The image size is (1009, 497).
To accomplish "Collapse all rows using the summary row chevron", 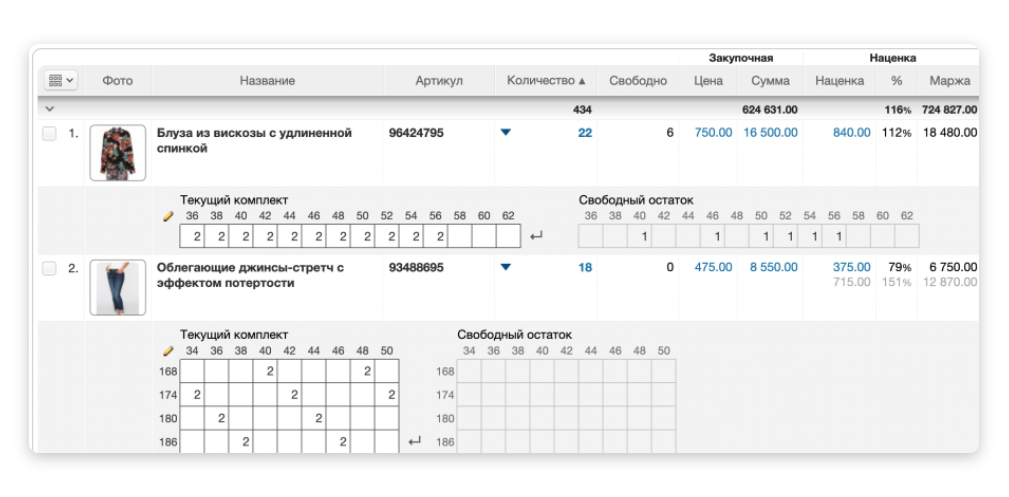I will point(49,109).
